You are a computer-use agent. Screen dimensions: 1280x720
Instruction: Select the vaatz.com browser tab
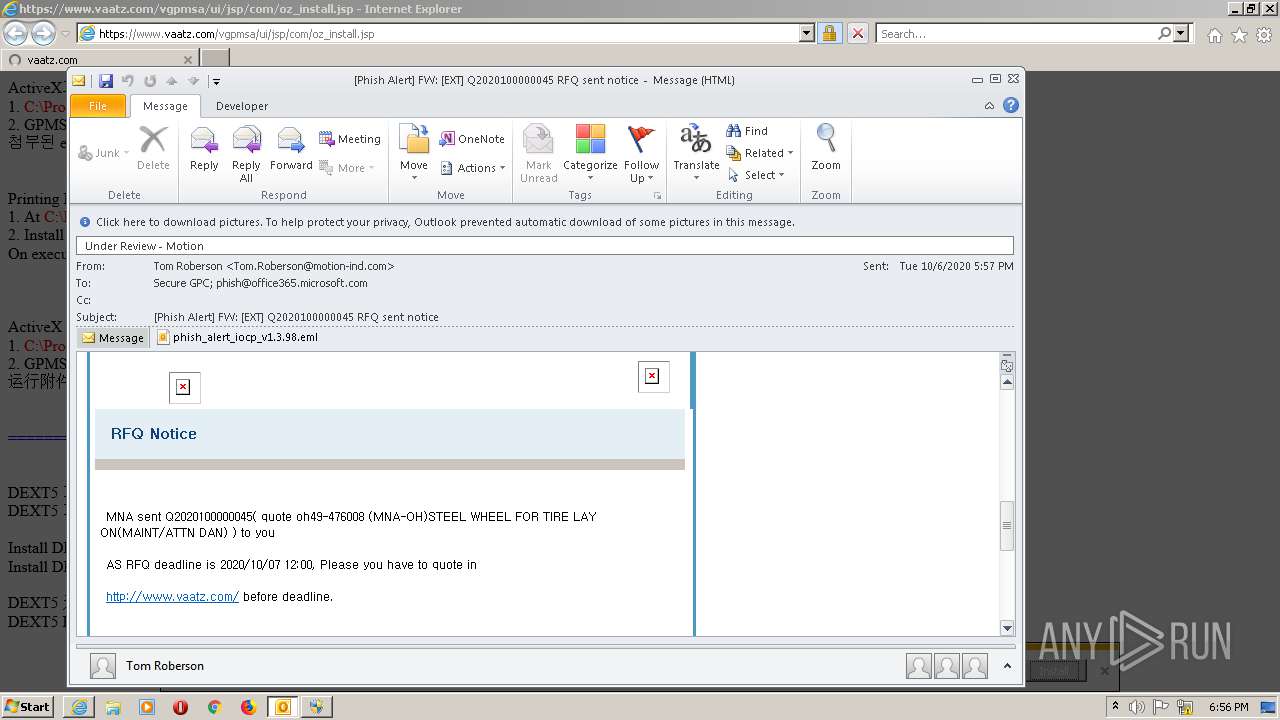(98, 60)
